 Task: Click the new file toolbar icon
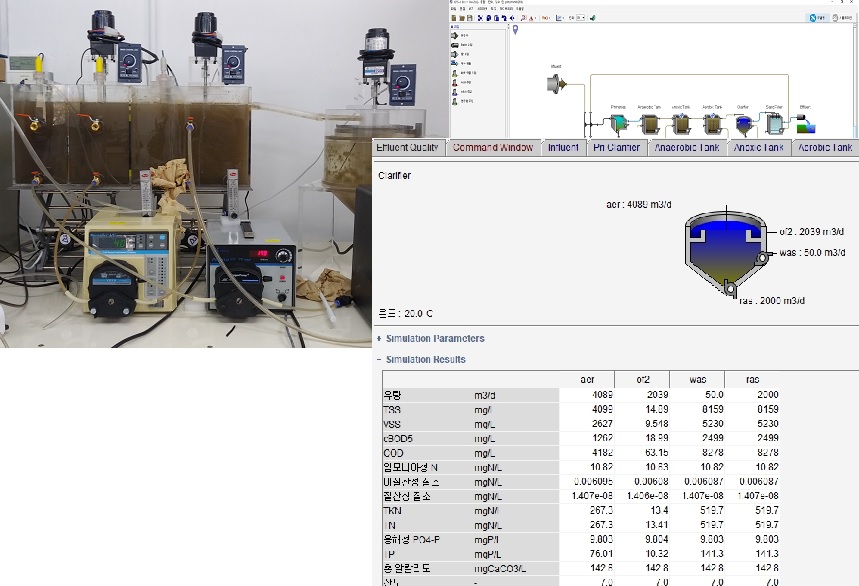454,18
